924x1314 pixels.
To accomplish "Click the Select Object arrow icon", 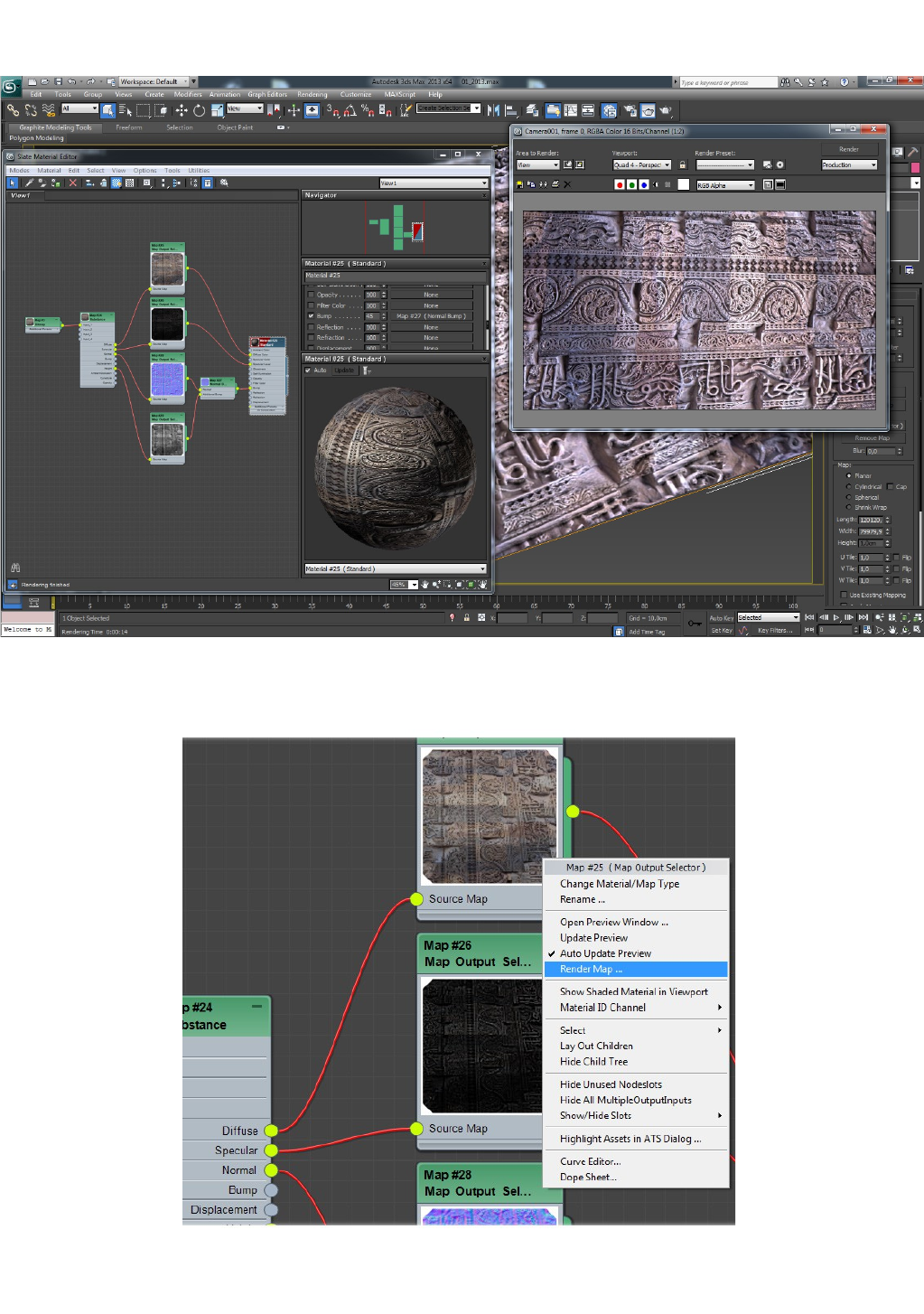I will coord(108,110).
